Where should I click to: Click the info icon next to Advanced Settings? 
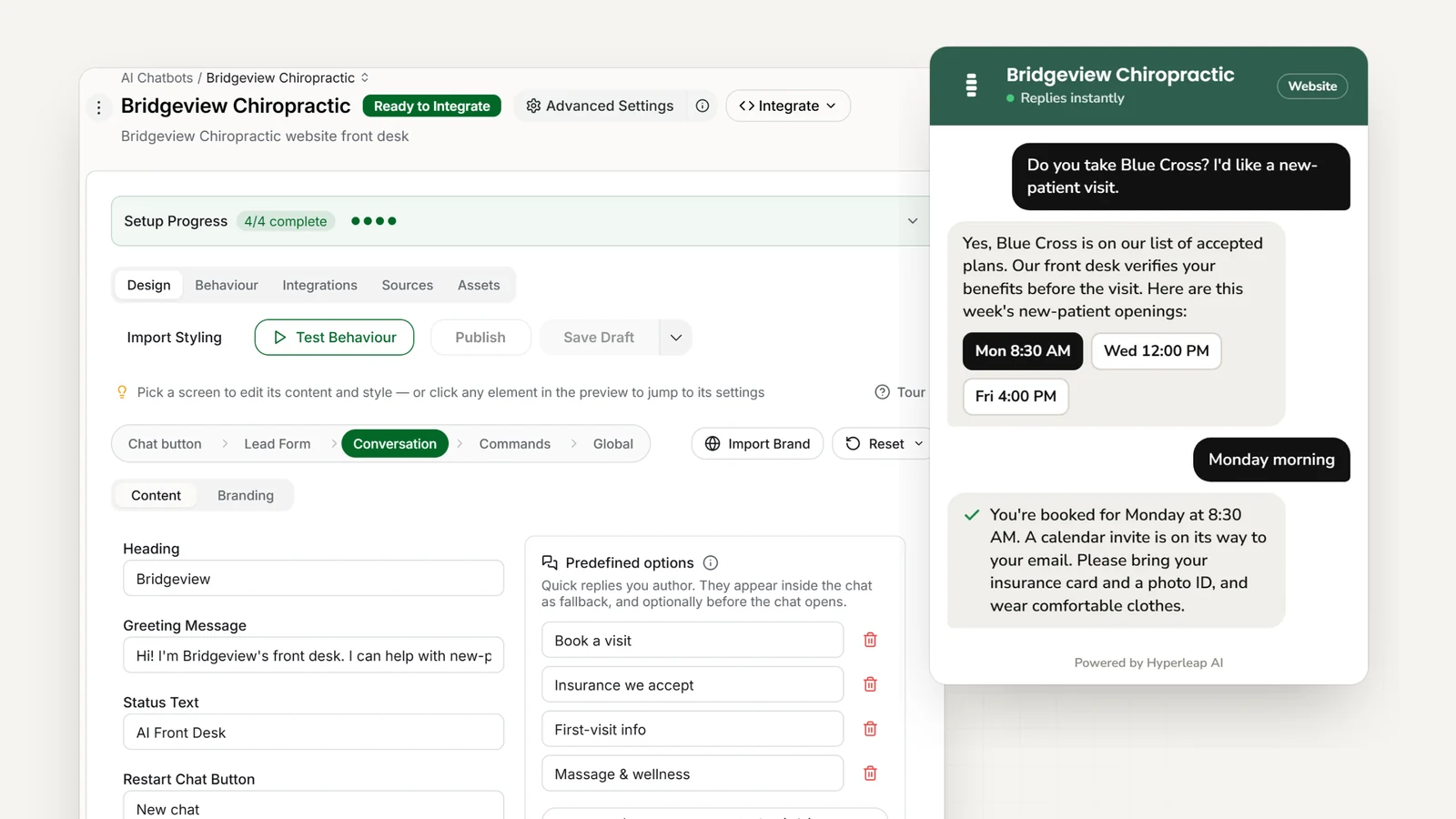(x=703, y=106)
